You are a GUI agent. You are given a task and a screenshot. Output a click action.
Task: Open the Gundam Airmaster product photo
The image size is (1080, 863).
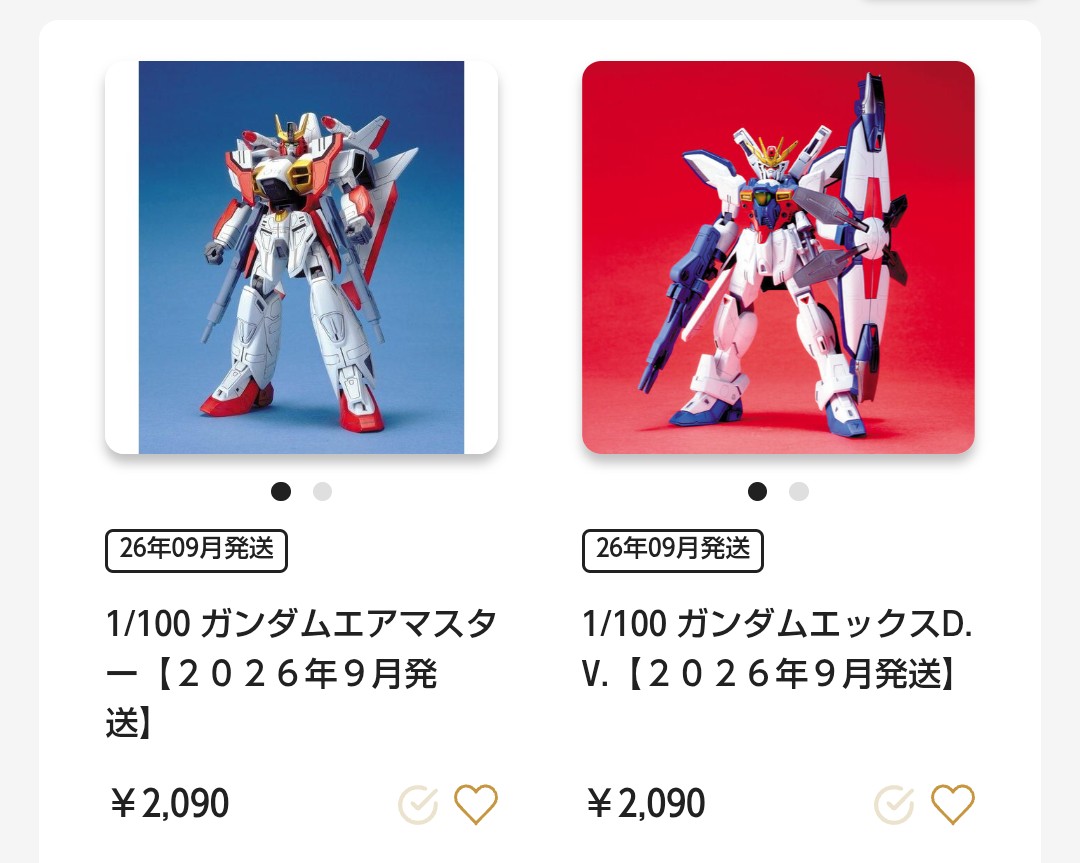(x=301, y=258)
